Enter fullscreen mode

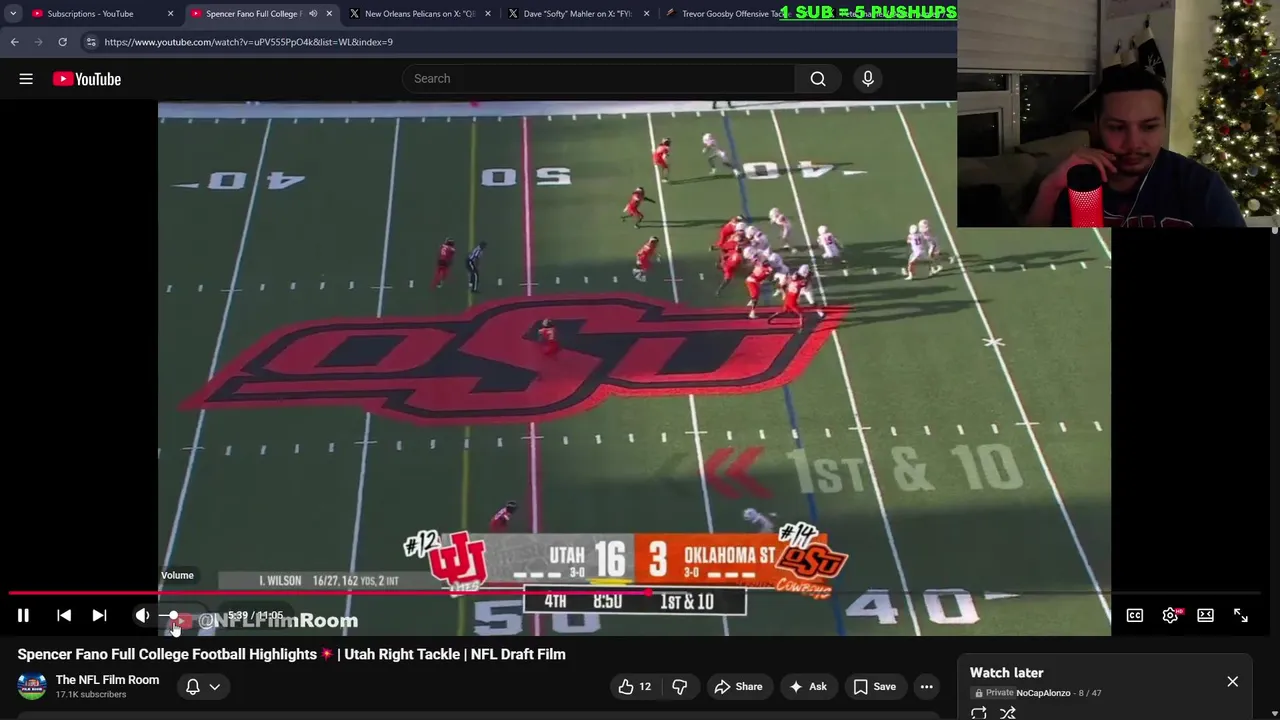click(1241, 616)
